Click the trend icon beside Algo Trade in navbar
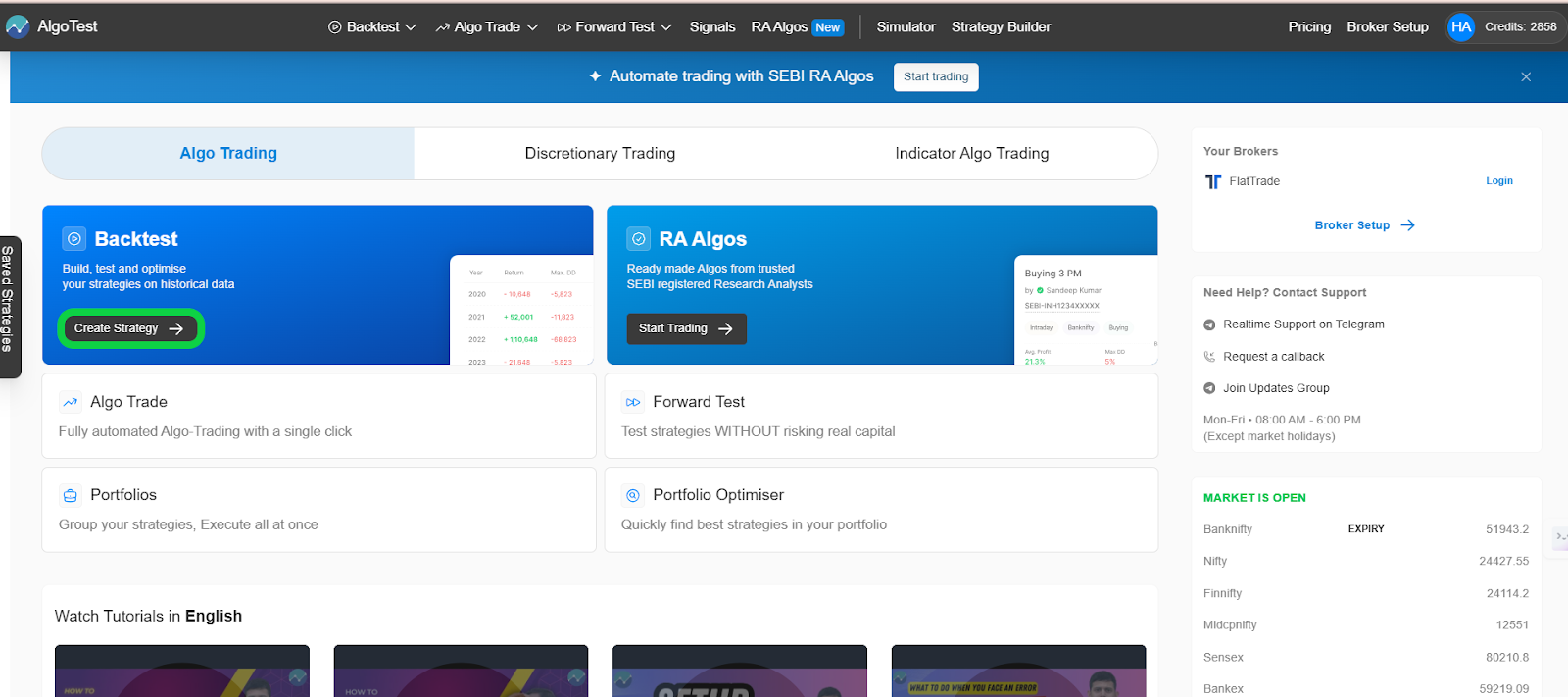Screen dimensions: 1568x697 (443, 27)
